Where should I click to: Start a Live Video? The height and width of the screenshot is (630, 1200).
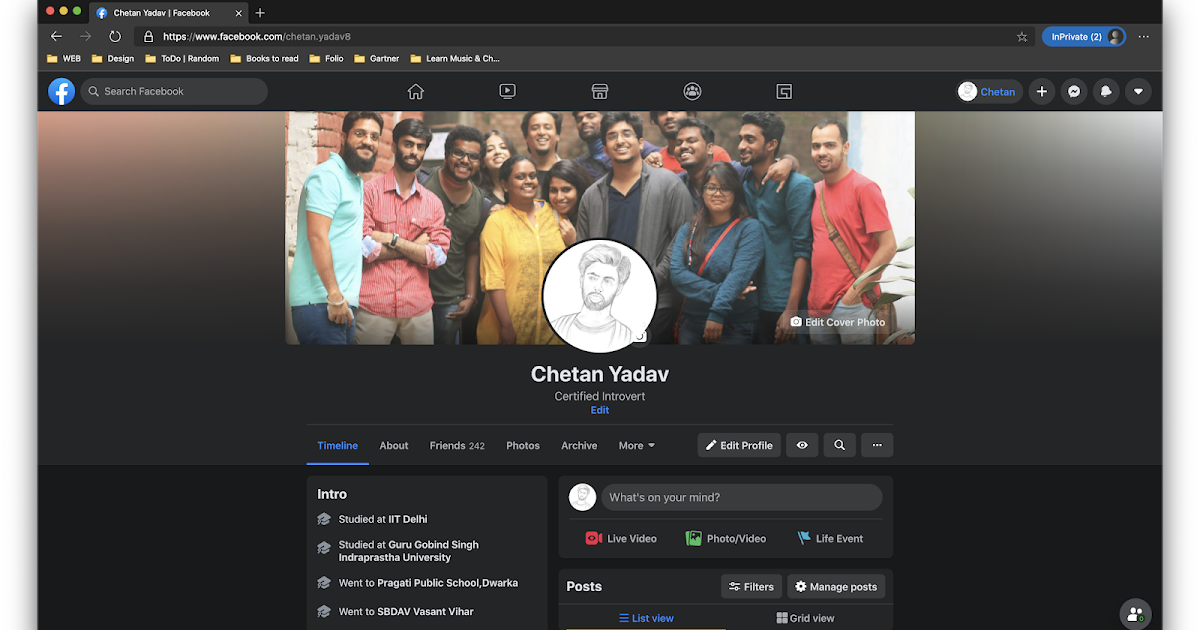621,538
